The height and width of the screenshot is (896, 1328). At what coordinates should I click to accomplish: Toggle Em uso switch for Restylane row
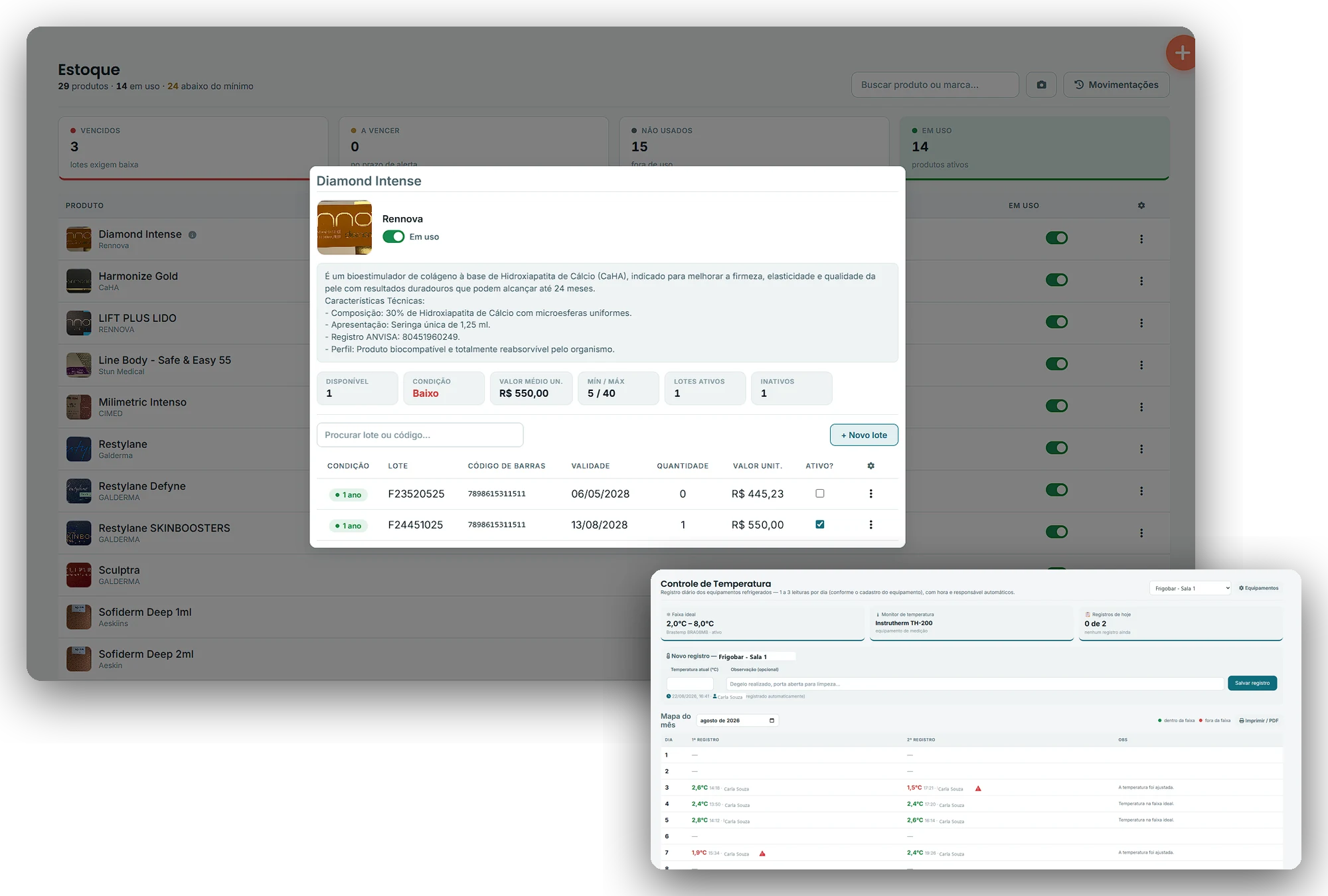1056,448
